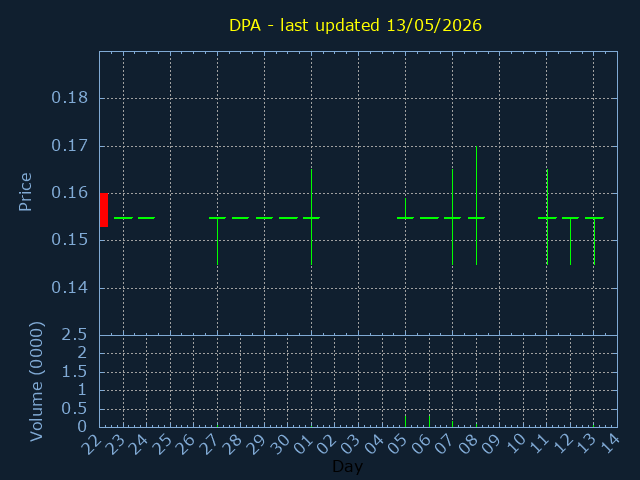This screenshot has height=480, width=640.
Task: Click the 0.17 price tick label
Action: point(69,146)
